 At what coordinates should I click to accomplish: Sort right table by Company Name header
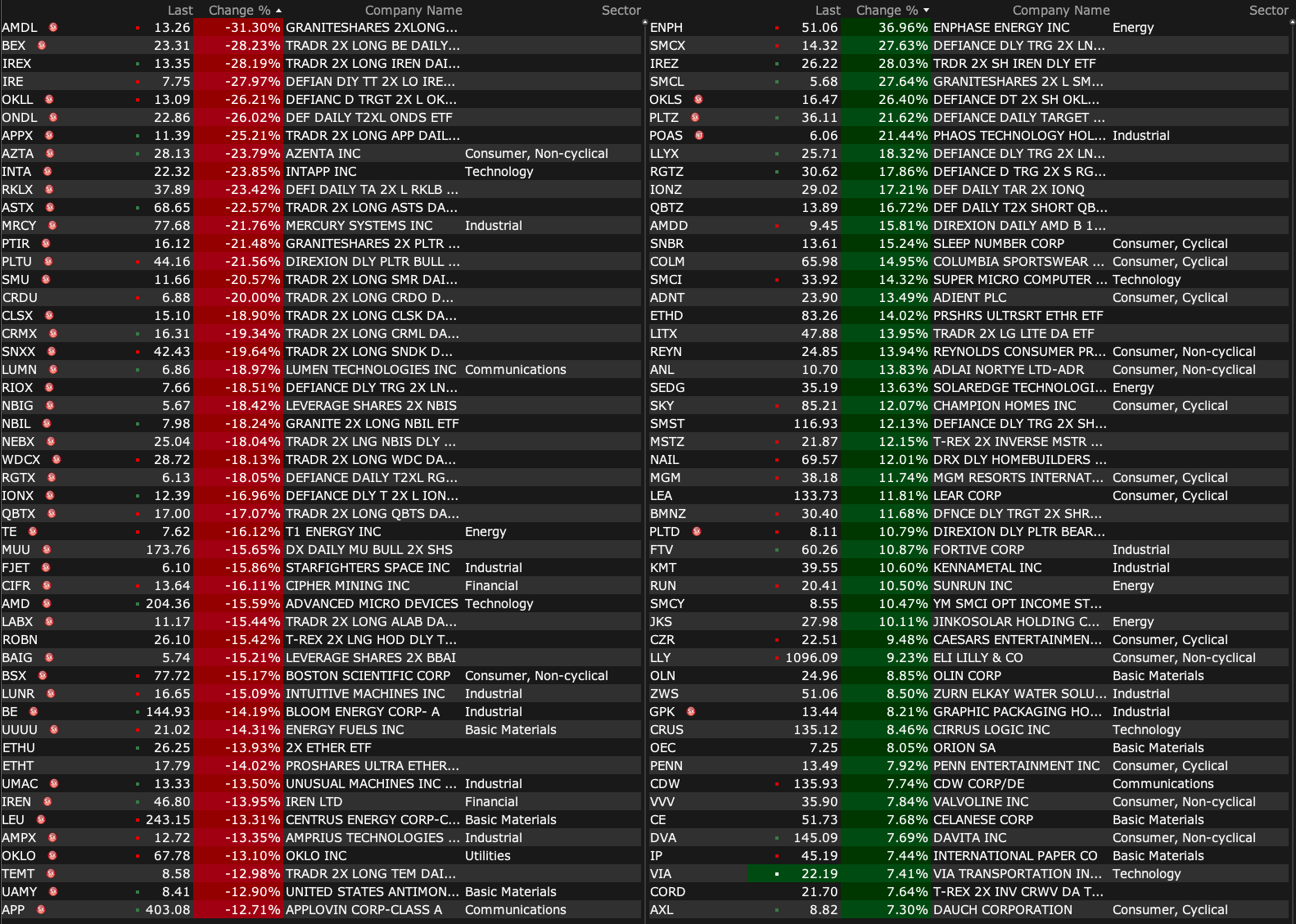point(1060,11)
